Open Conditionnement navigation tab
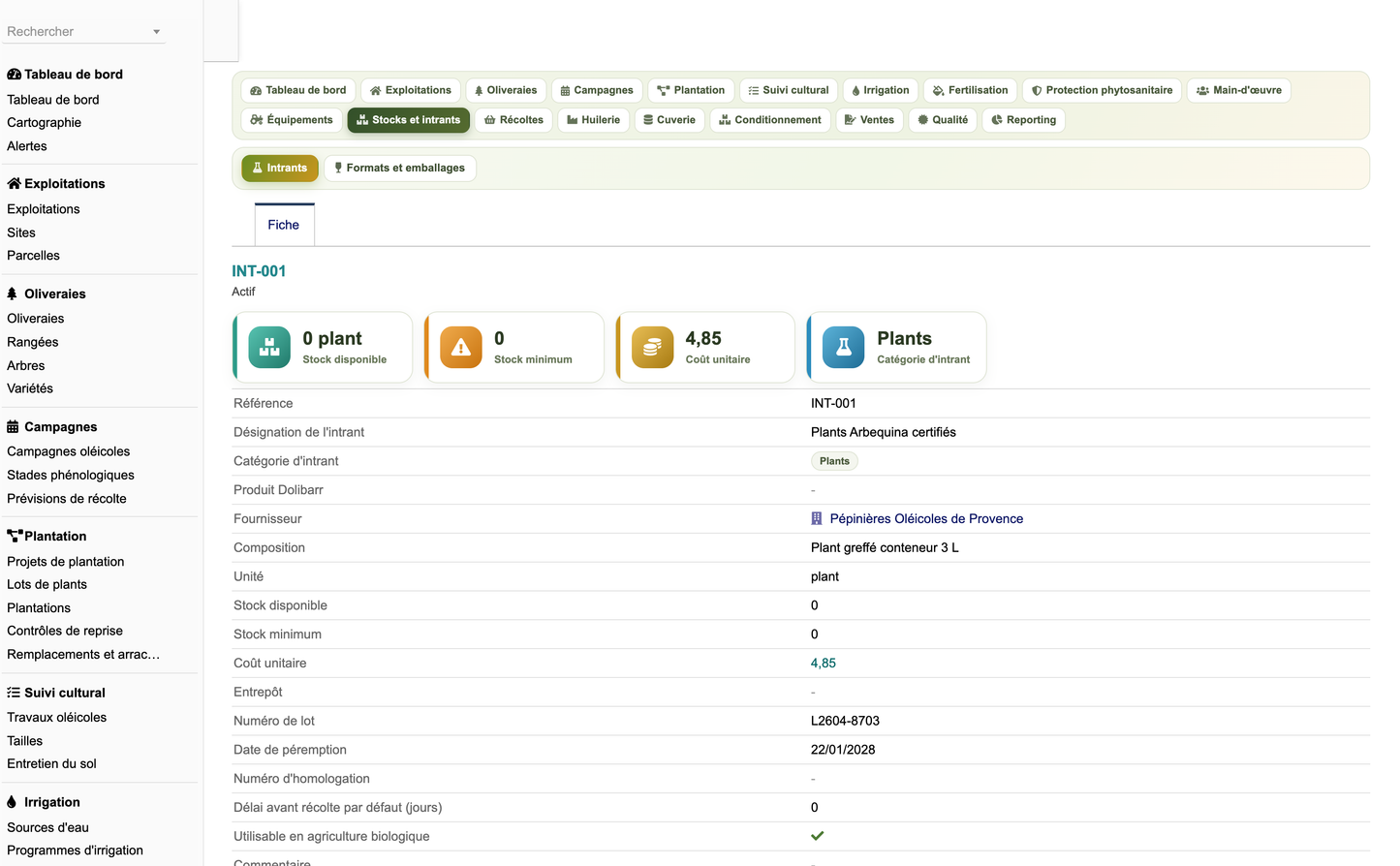 (770, 120)
